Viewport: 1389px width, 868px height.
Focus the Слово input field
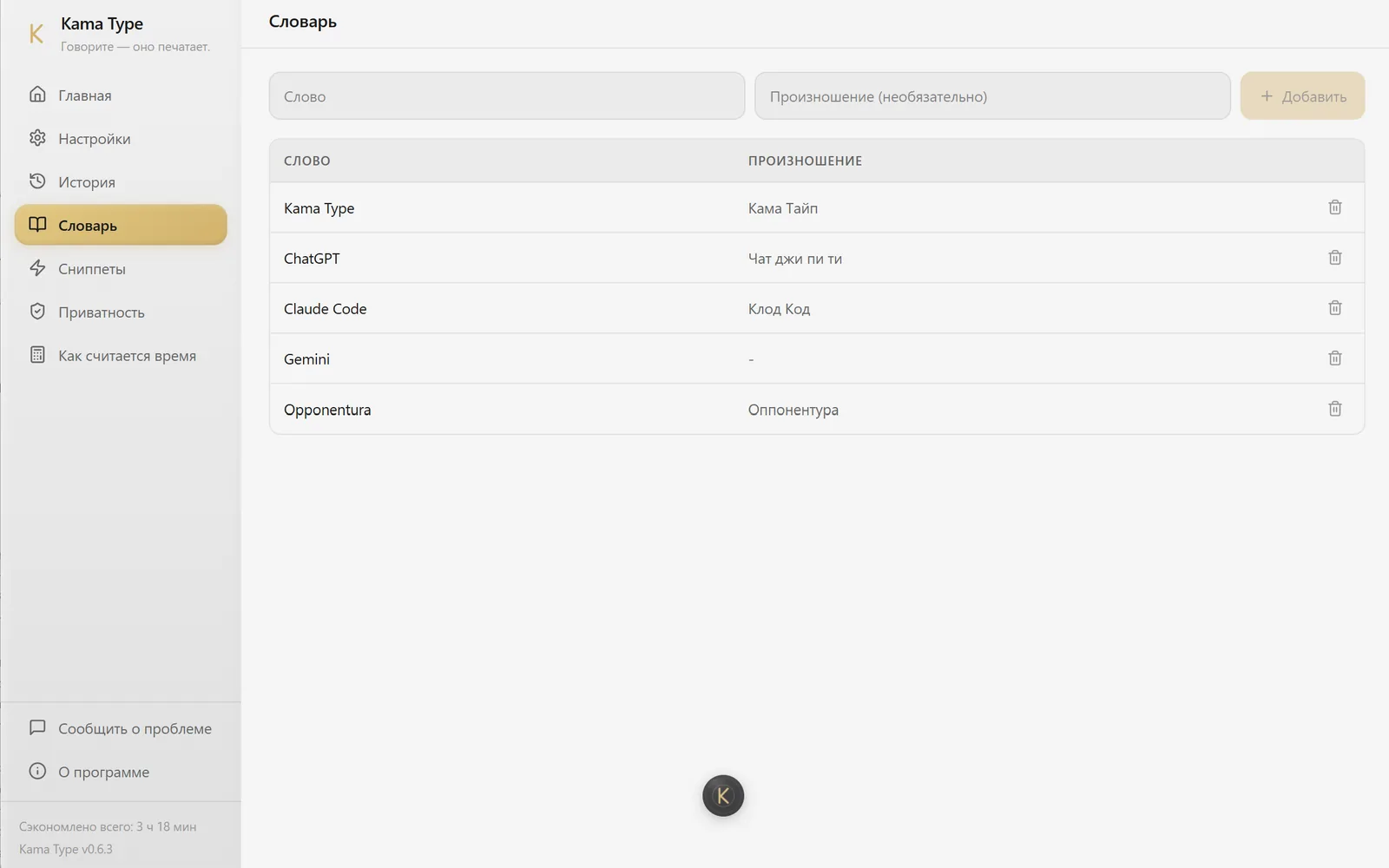click(507, 96)
